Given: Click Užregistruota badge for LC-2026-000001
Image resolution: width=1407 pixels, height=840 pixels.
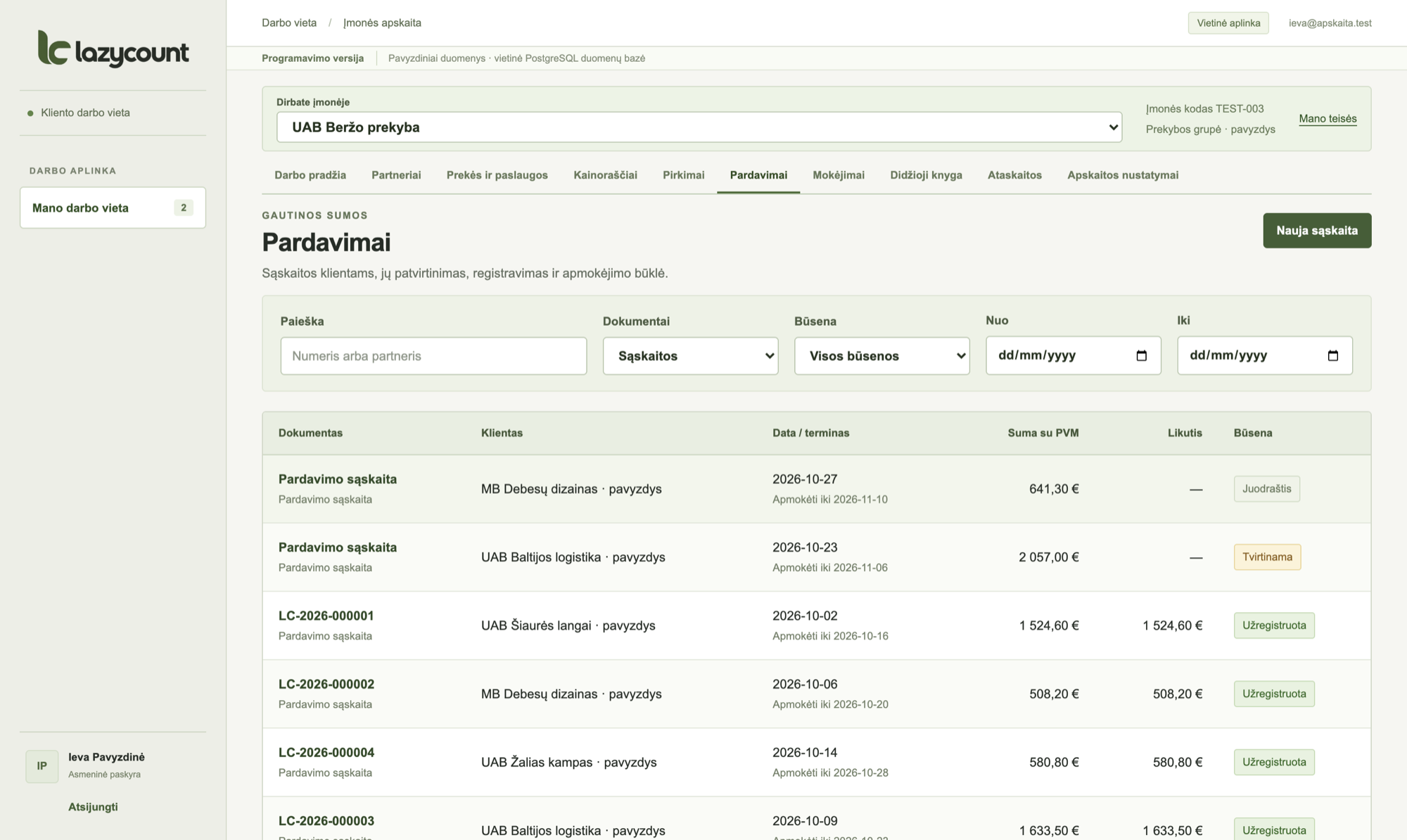Looking at the screenshot, I should [x=1274, y=625].
